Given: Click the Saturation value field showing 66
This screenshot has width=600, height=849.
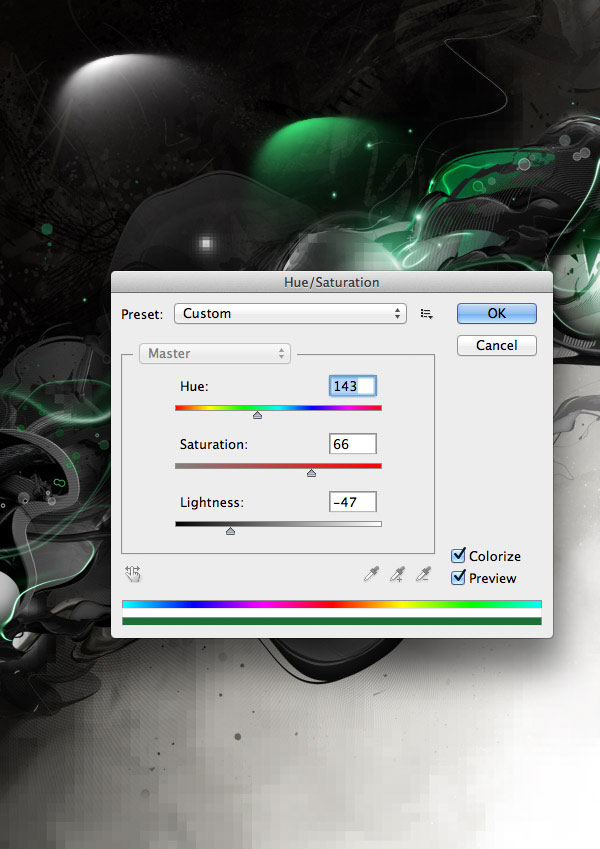Looking at the screenshot, I should [x=352, y=444].
